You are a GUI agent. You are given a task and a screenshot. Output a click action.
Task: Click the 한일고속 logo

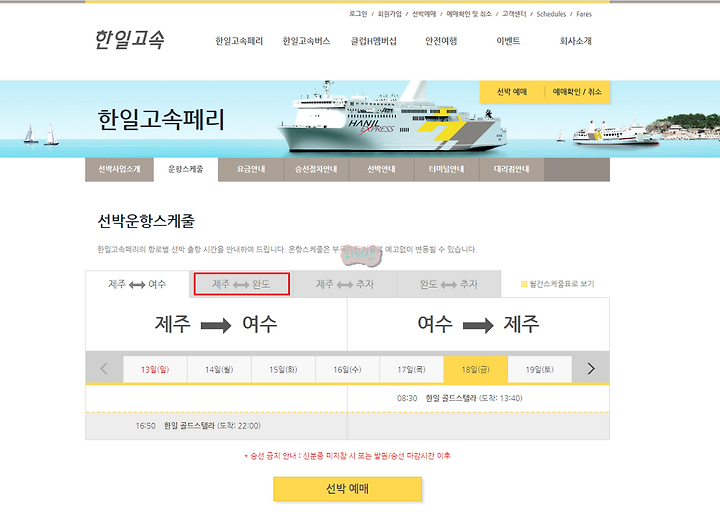click(129, 39)
